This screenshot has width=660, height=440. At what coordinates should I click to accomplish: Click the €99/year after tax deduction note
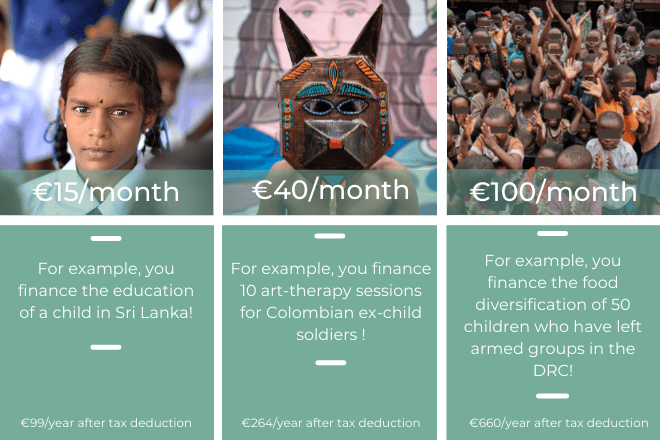(x=106, y=422)
